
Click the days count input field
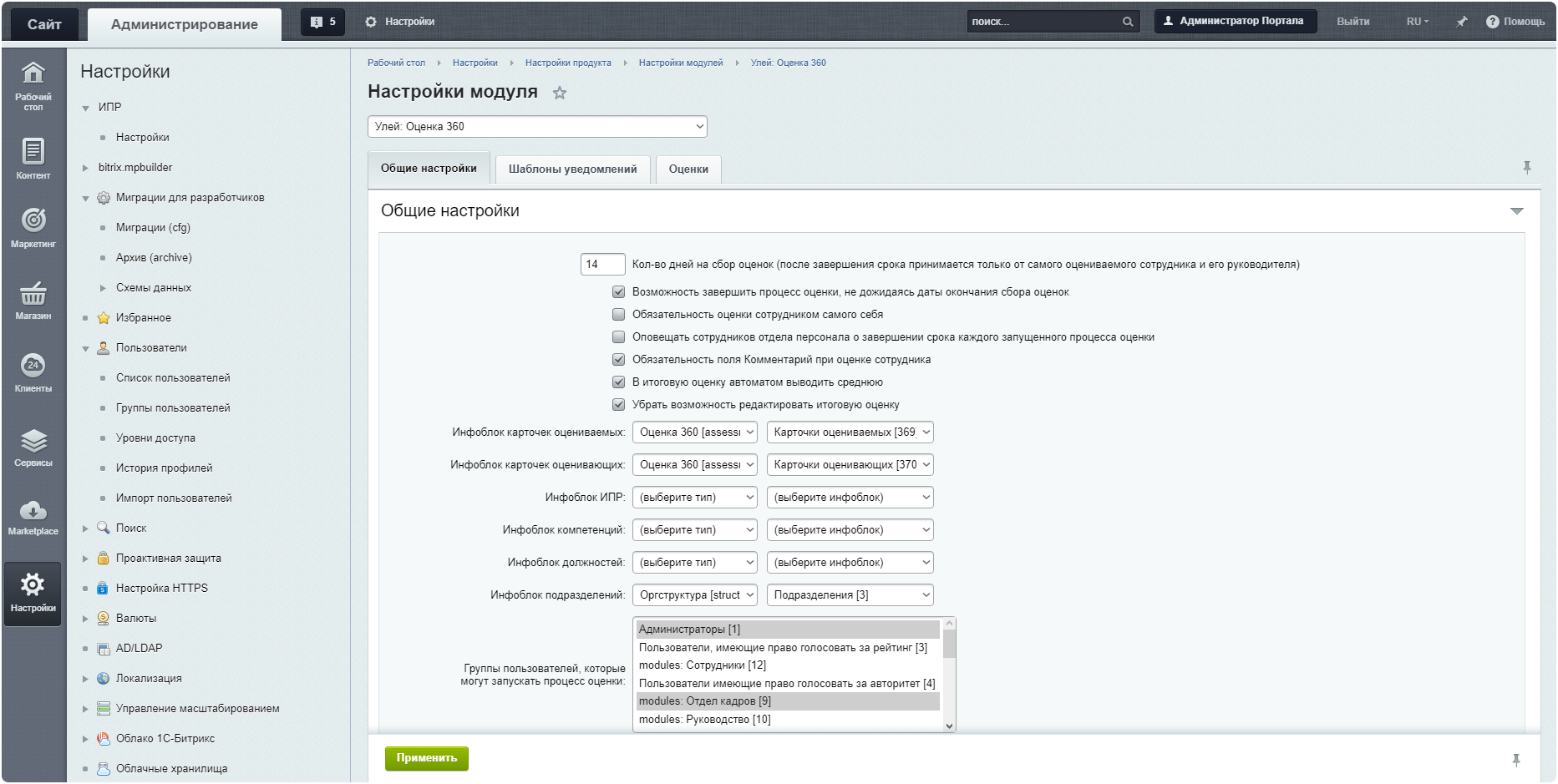pyautogui.click(x=602, y=265)
